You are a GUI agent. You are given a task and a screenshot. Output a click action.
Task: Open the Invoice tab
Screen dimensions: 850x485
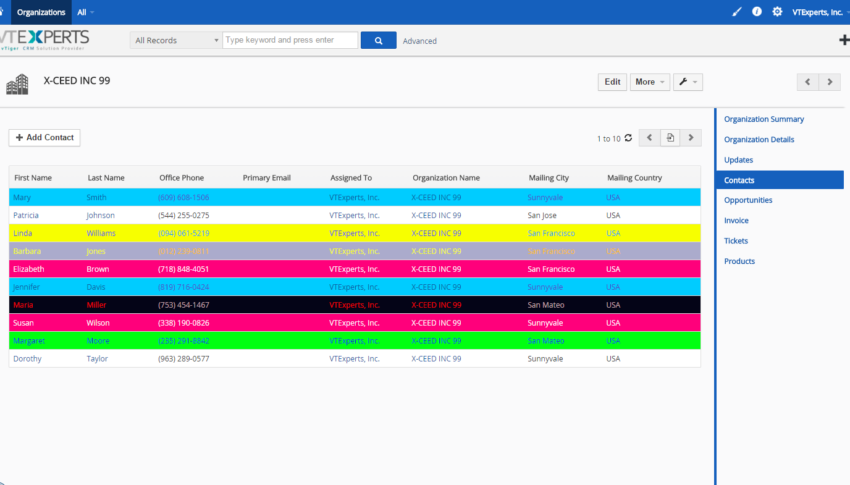coord(736,221)
